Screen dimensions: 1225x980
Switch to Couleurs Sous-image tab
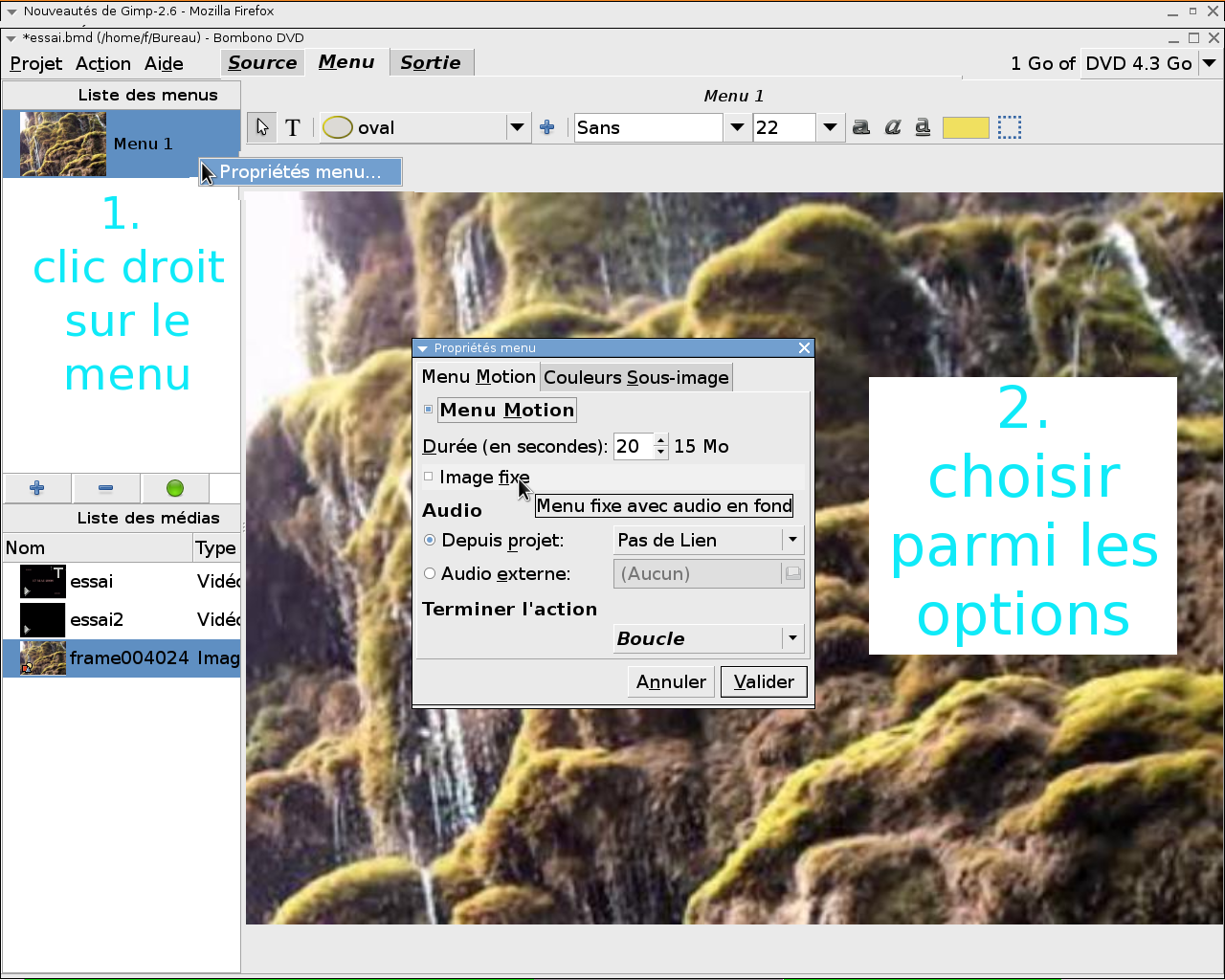point(636,377)
